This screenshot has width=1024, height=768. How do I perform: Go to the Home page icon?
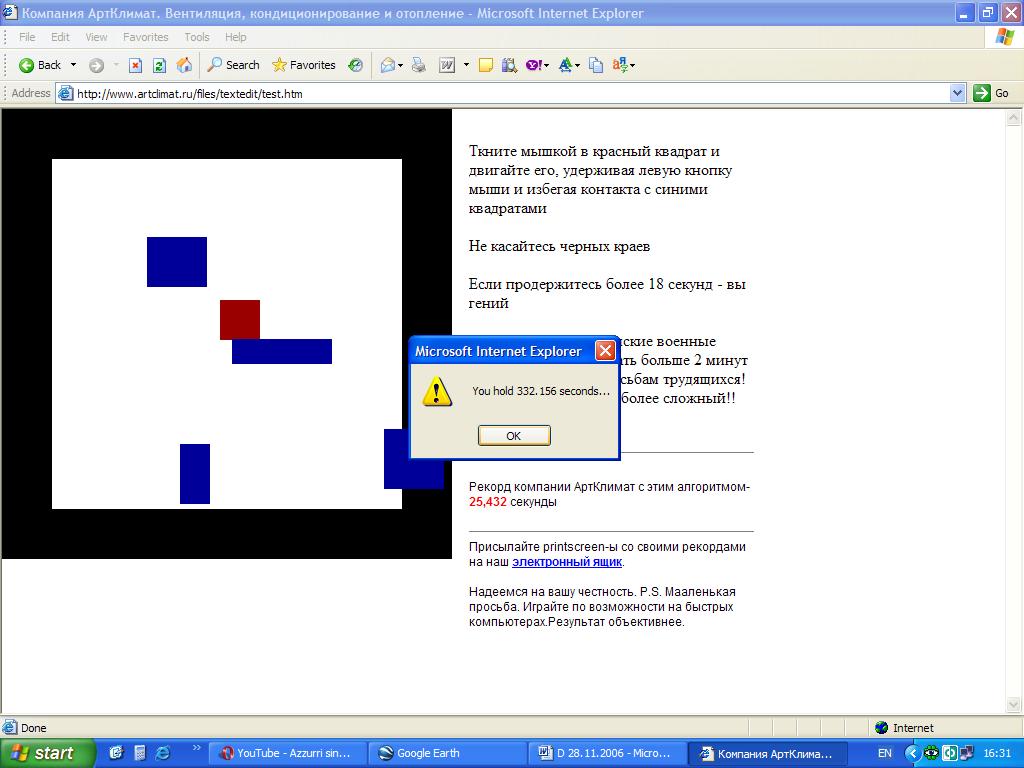184,65
